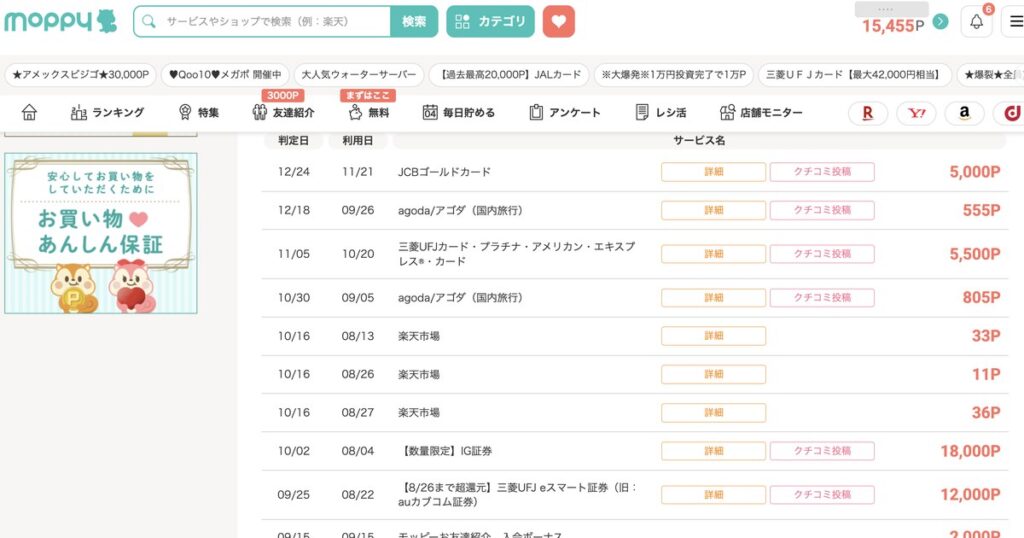Click 詳細 for agoda 12/18 row
Screen dimensions: 1024x538
pyautogui.click(x=713, y=210)
